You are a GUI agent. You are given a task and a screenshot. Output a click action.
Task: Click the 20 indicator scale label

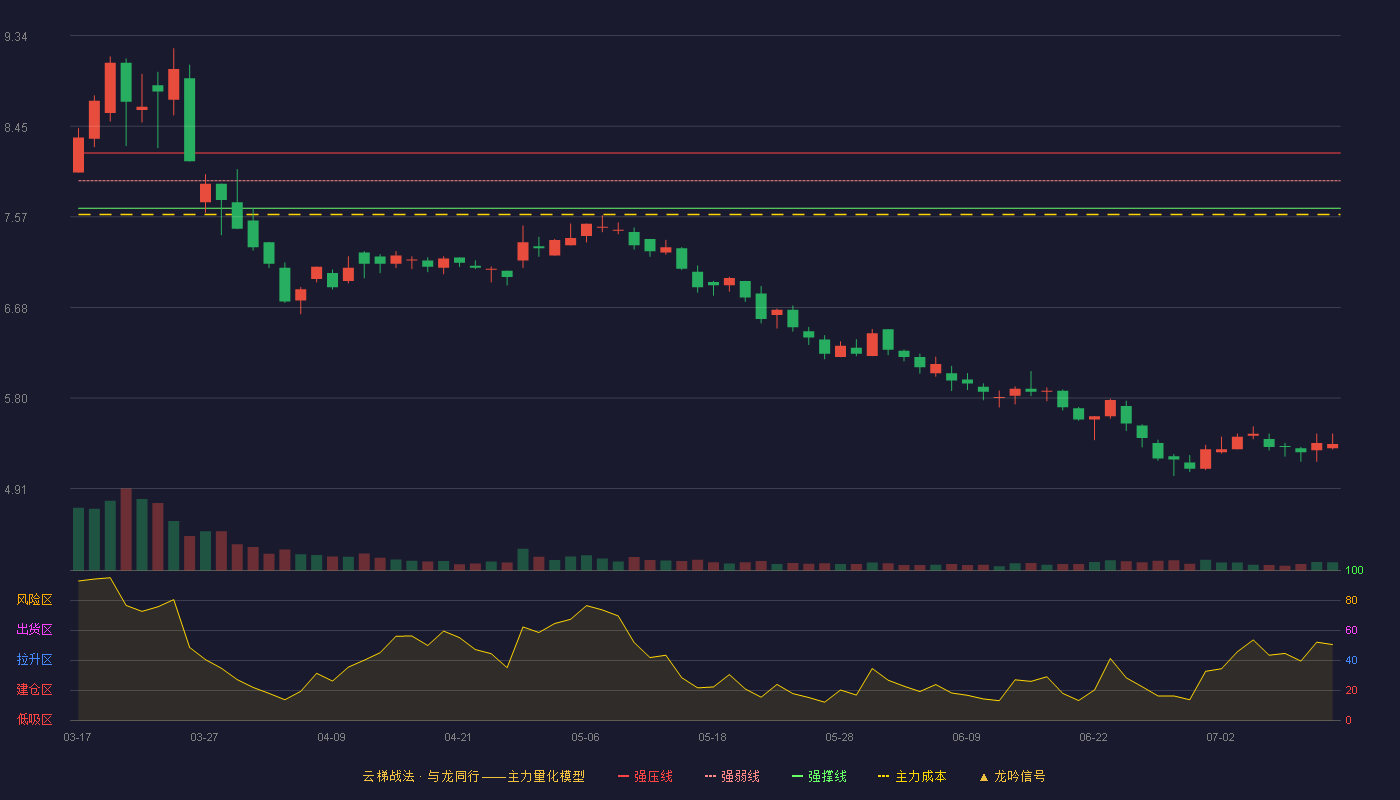tap(1350, 690)
